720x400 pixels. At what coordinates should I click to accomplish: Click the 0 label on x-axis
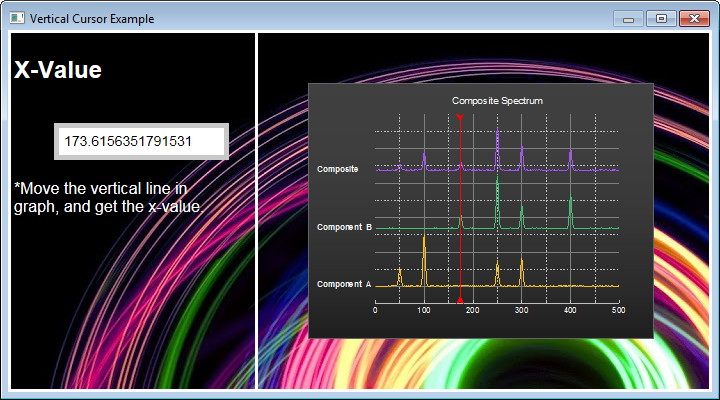pyautogui.click(x=375, y=310)
